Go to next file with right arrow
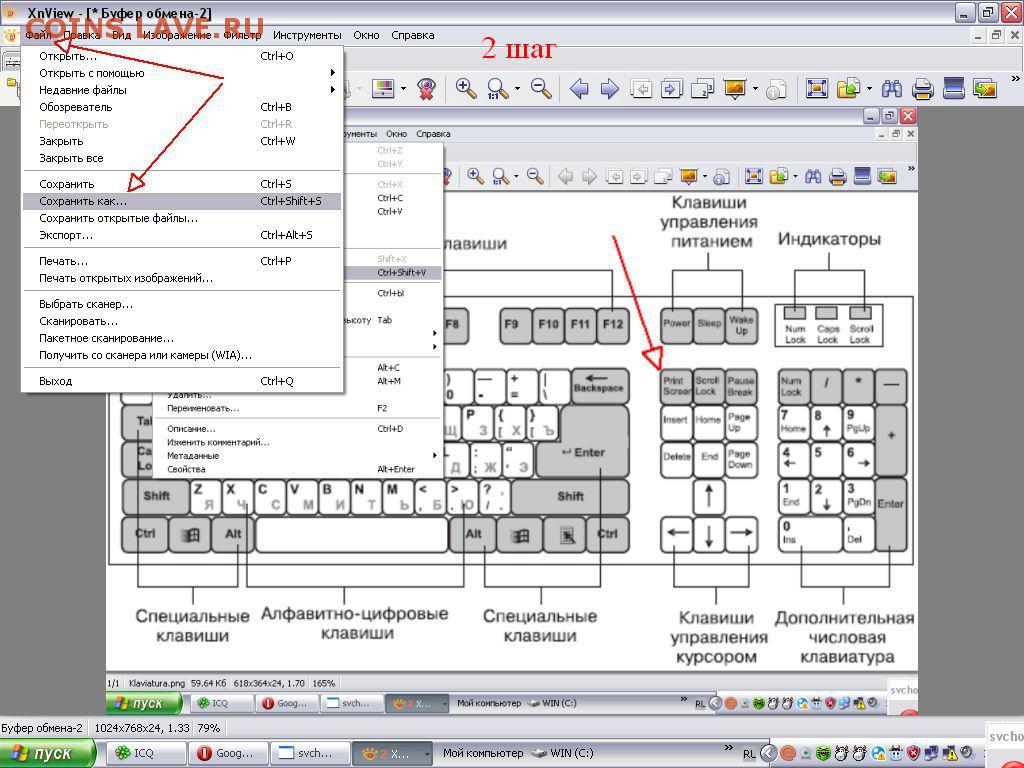 (x=609, y=88)
